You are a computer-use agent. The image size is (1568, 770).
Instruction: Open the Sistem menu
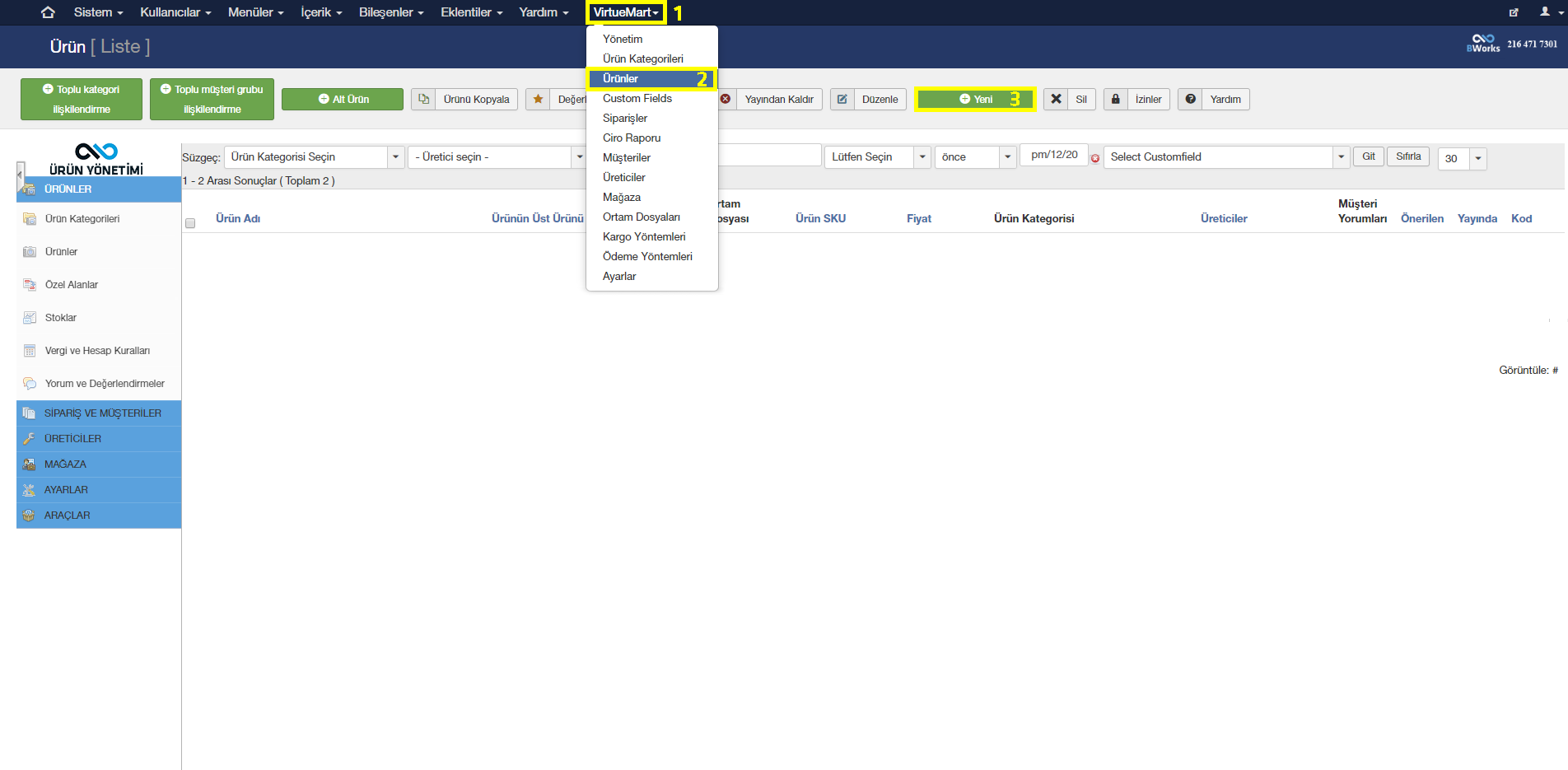pyautogui.click(x=98, y=12)
